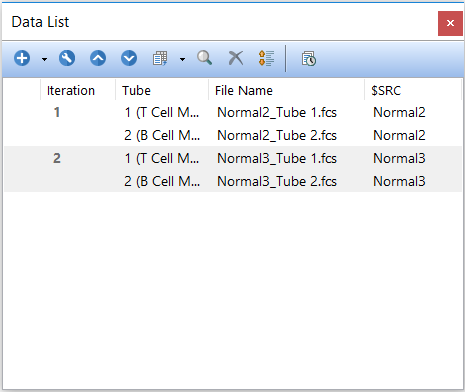
Task: Click the columns list icon
Action: tap(160, 59)
